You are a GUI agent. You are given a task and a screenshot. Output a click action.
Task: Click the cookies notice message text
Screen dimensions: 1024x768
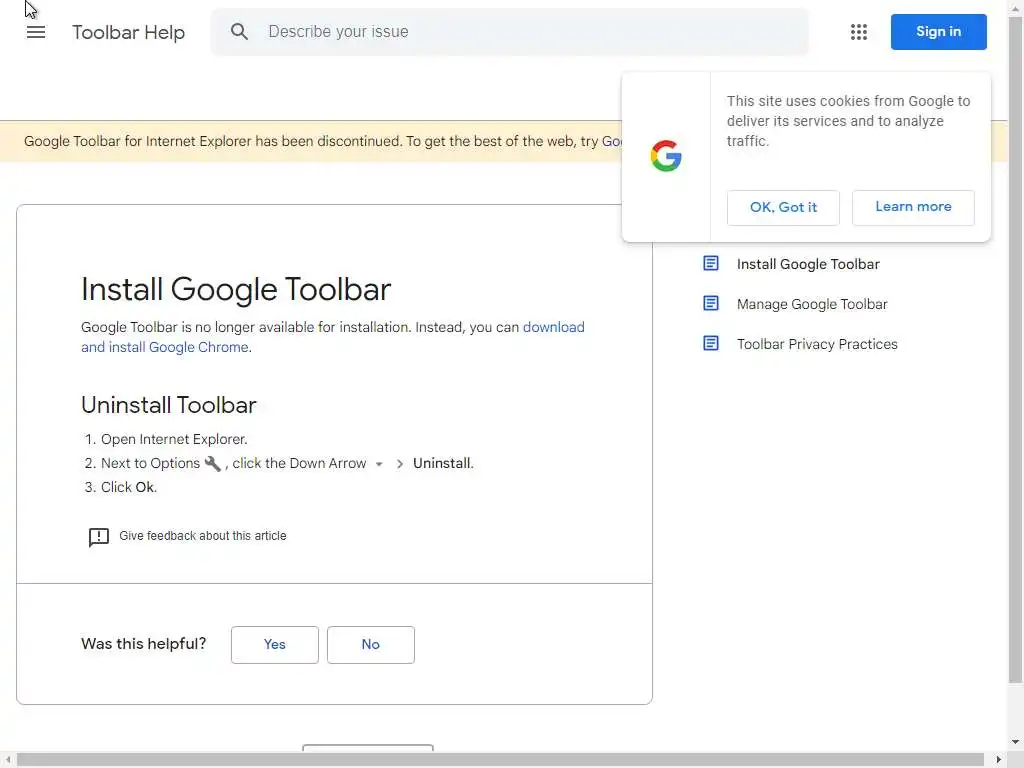click(x=848, y=121)
